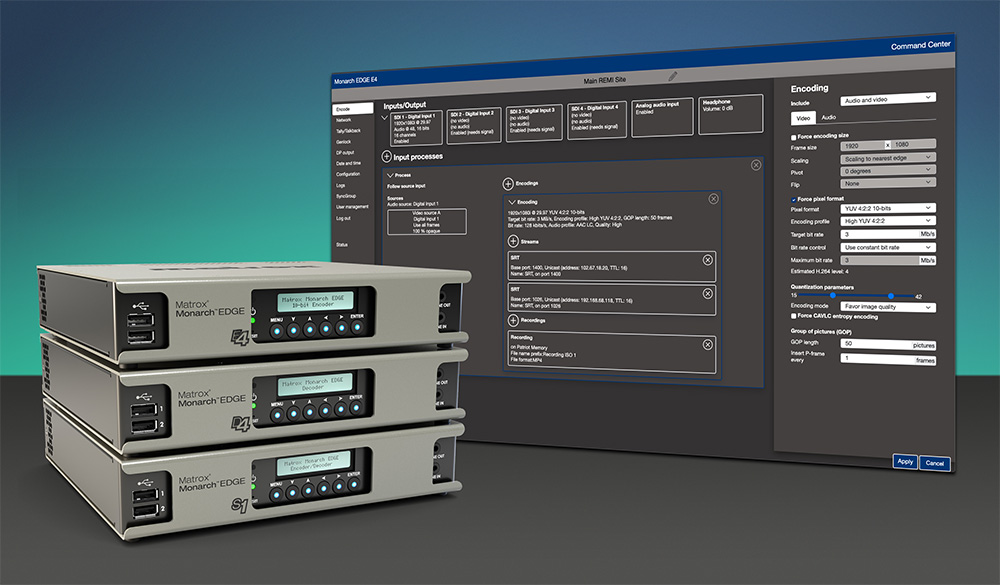Screen dimensions: 1000x585
Task: Open the Bit rate control dropdown
Action: coord(888,247)
